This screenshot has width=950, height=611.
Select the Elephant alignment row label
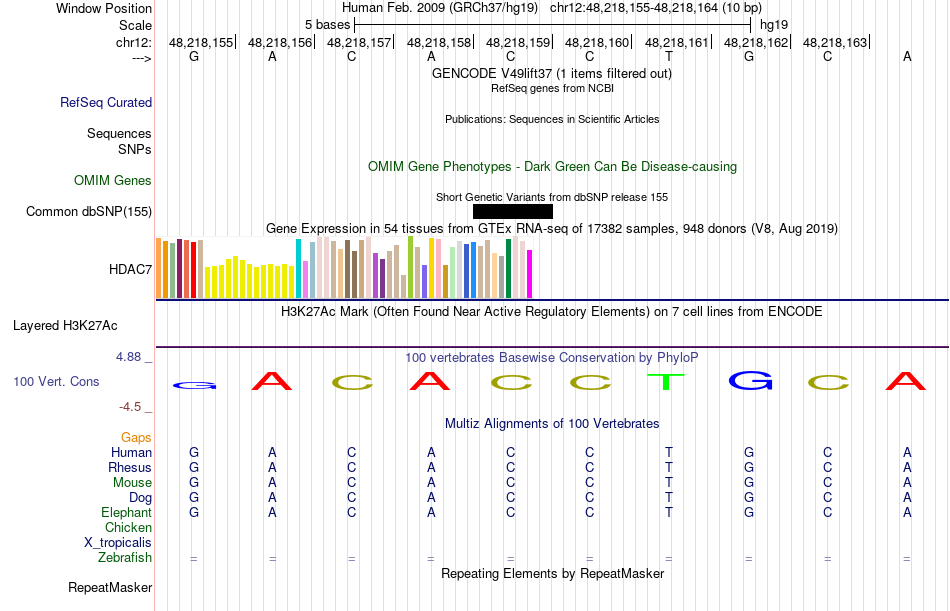[x=127, y=513]
